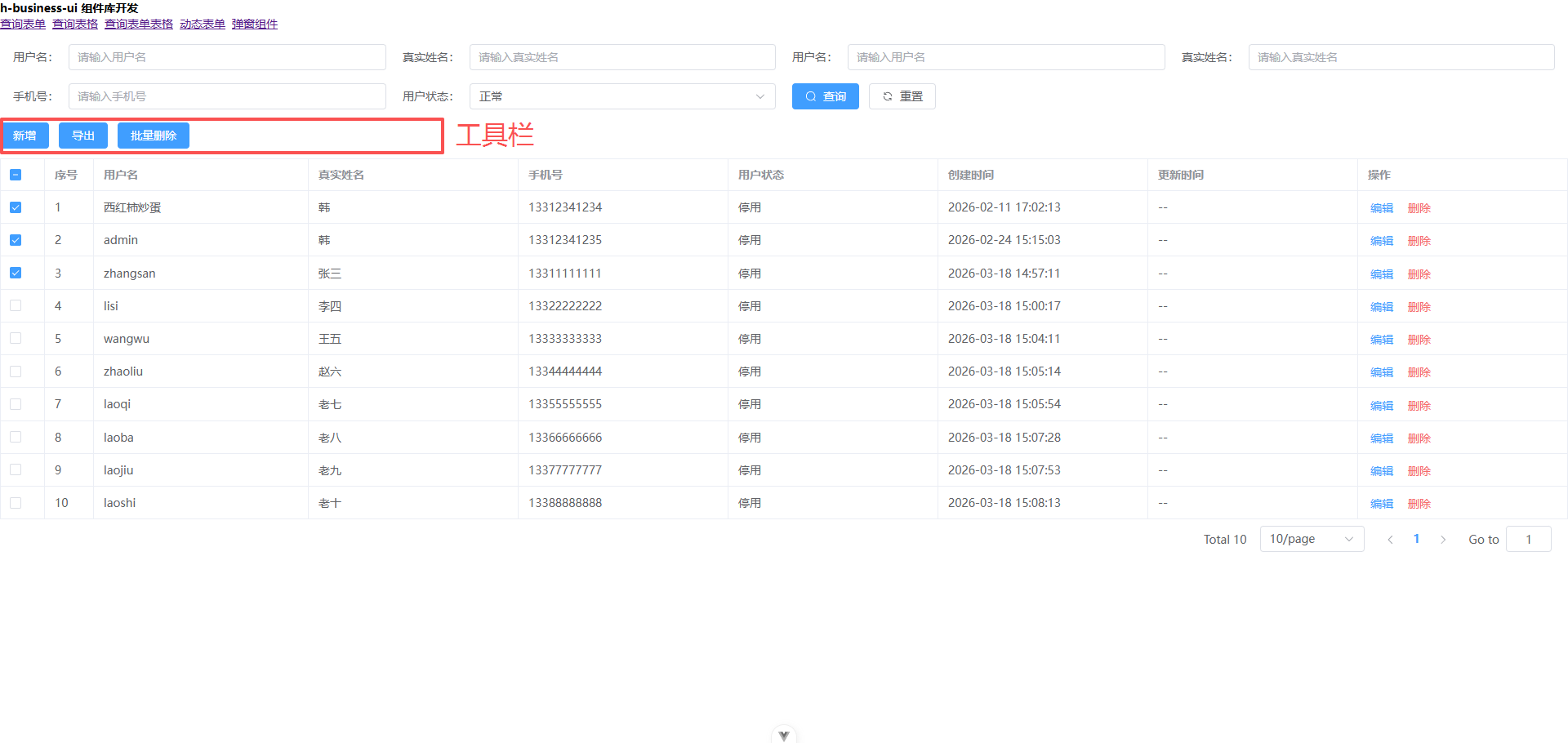
Task: Open the 用户状态 dropdown
Action: pos(622,96)
